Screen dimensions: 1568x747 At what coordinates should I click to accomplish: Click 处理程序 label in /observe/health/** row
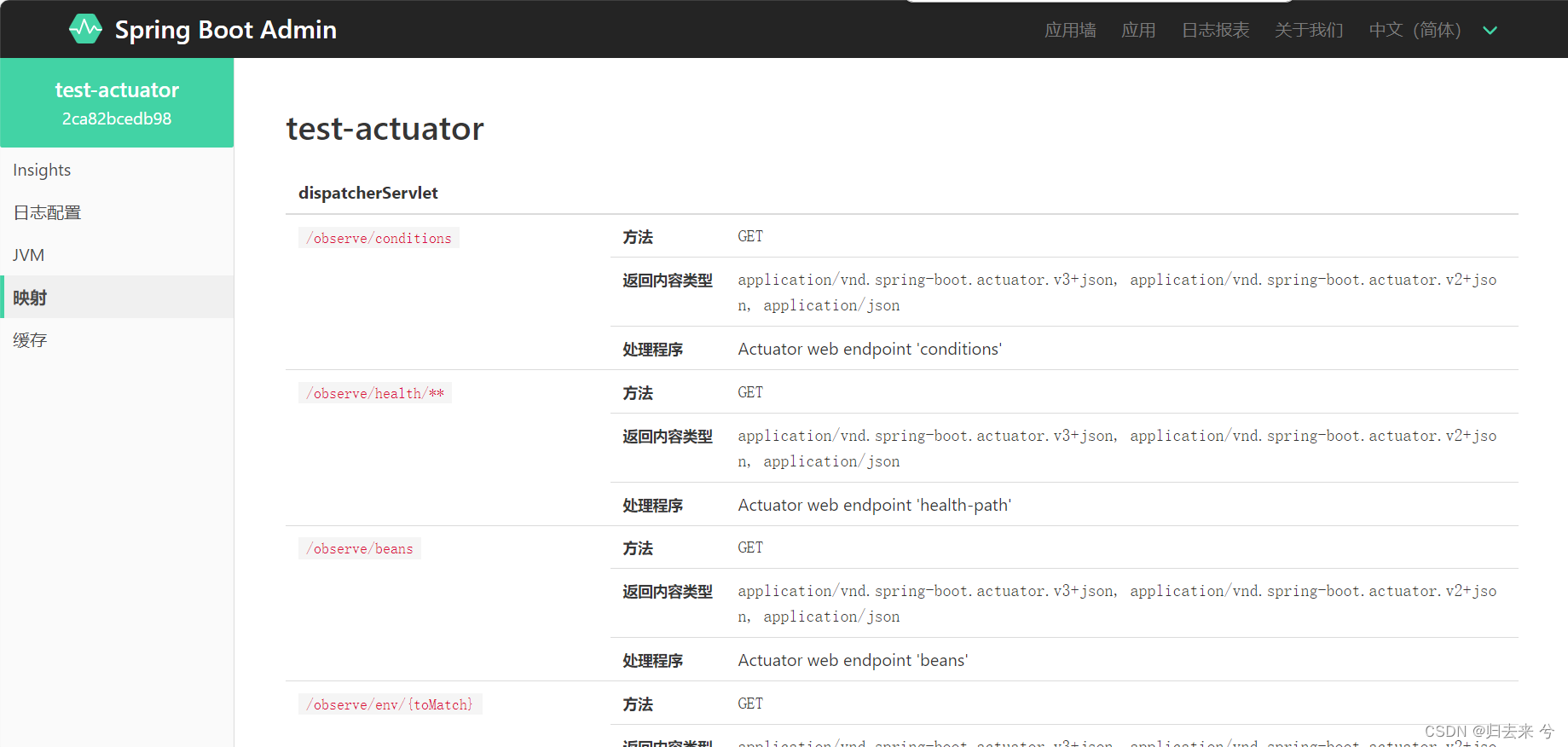coord(653,506)
